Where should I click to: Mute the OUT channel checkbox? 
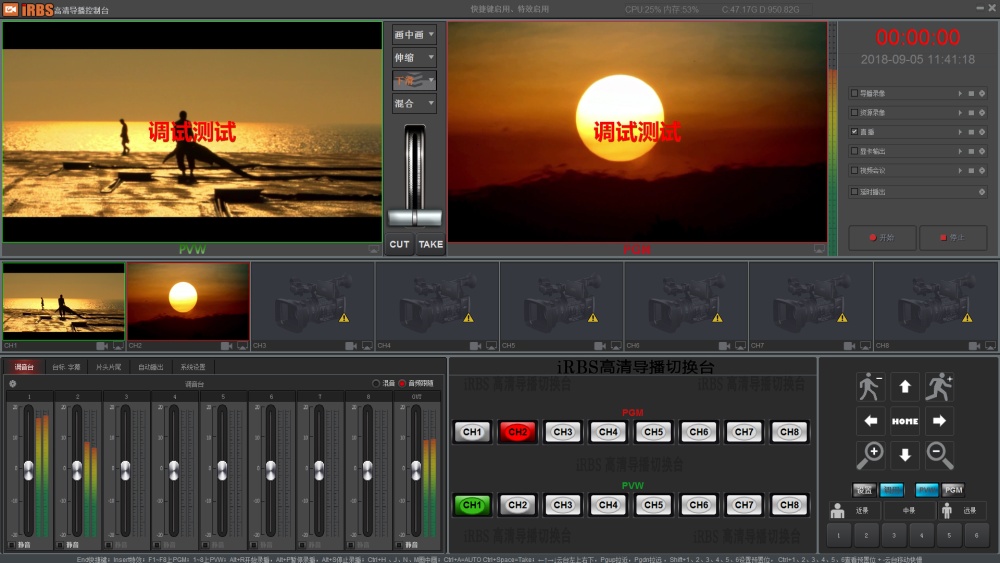(399, 545)
